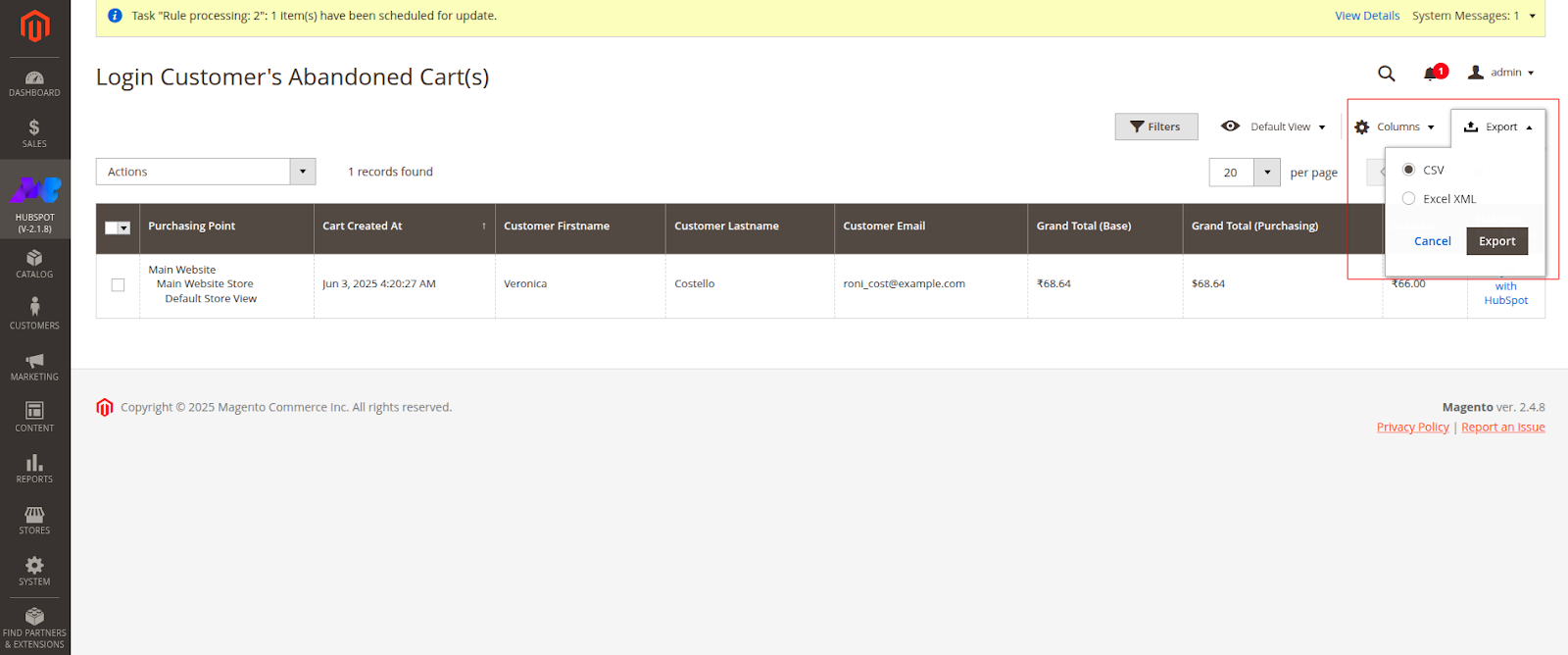Collapse the Export dropdown menu
The height and width of the screenshot is (655, 1568).
point(1497,126)
